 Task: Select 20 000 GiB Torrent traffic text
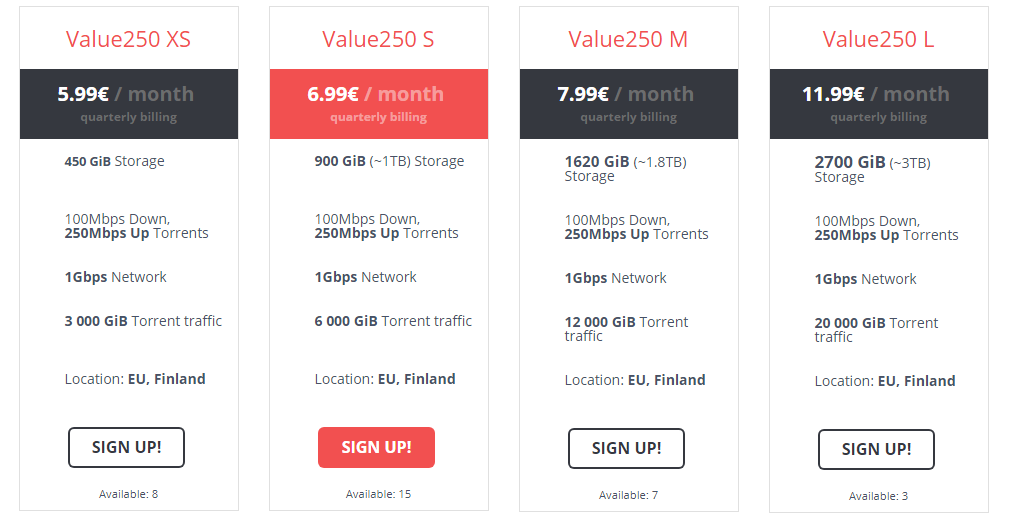pos(876,329)
